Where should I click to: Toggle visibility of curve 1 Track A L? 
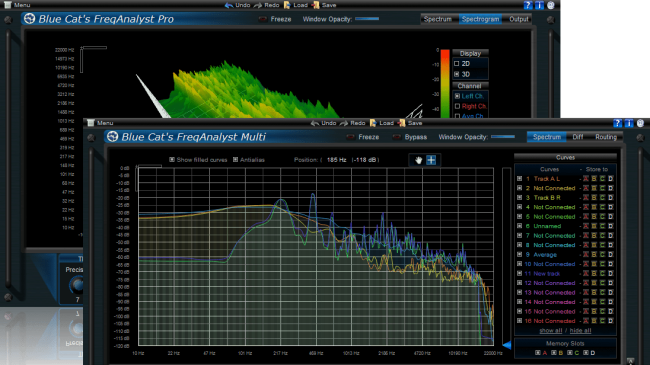(519, 179)
